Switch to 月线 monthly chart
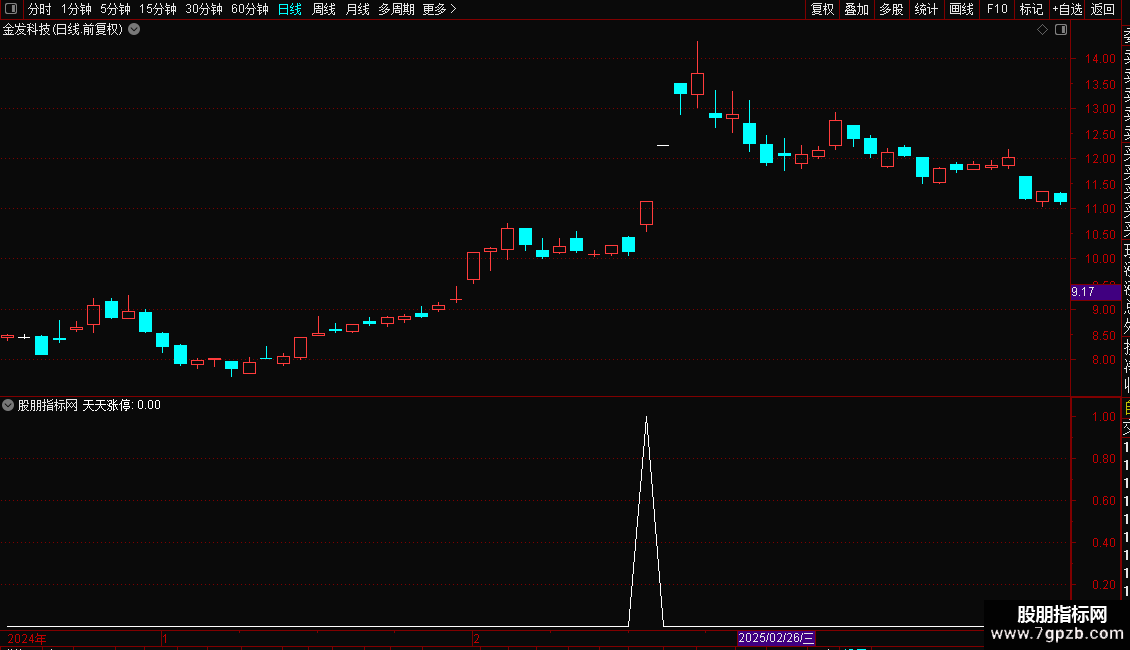This screenshot has width=1130, height=650. click(x=357, y=9)
